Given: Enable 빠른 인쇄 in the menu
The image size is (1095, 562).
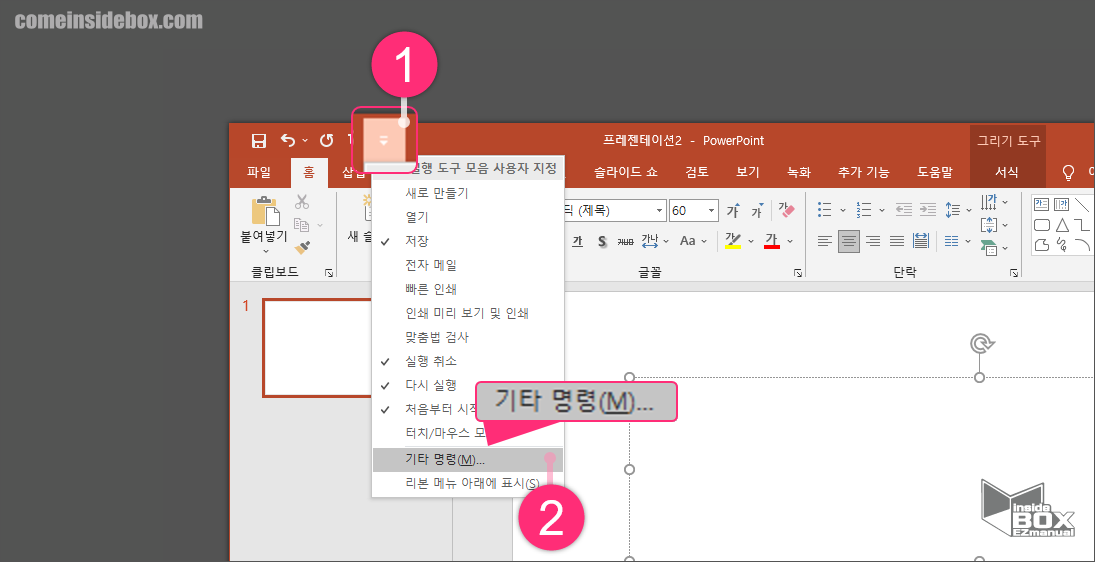Looking at the screenshot, I should [x=467, y=289].
